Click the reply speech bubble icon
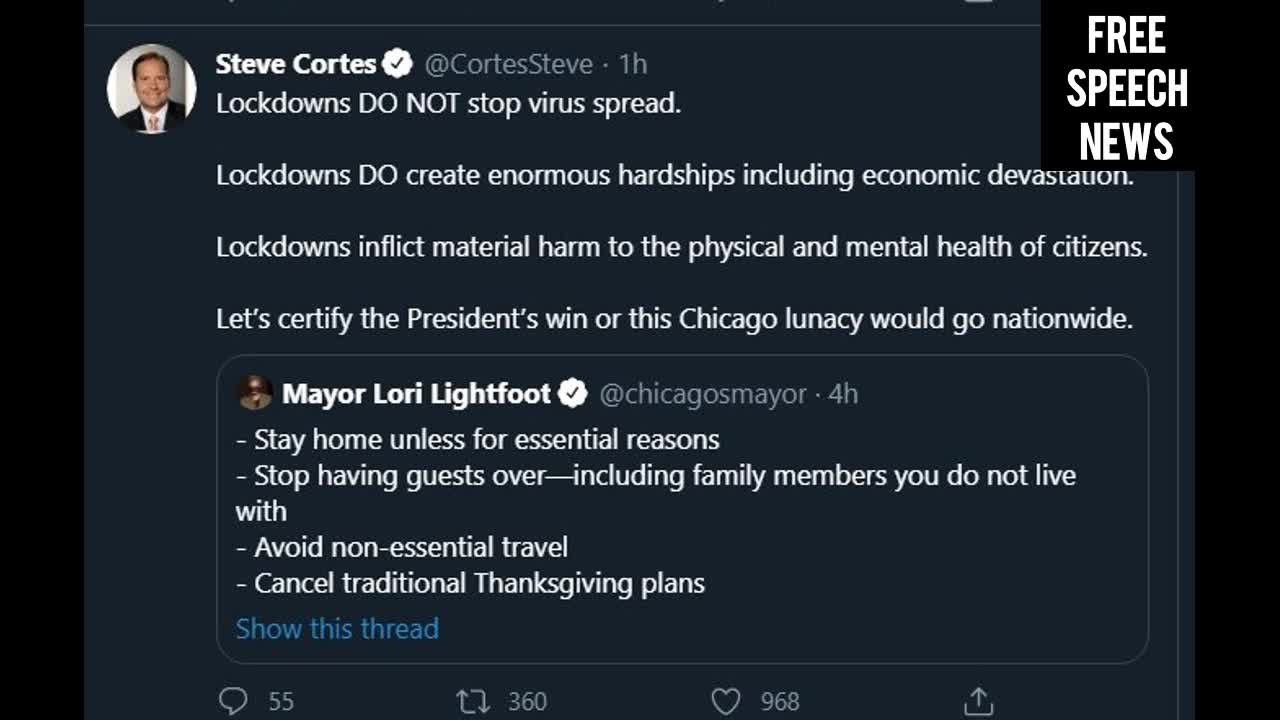 pos(232,701)
